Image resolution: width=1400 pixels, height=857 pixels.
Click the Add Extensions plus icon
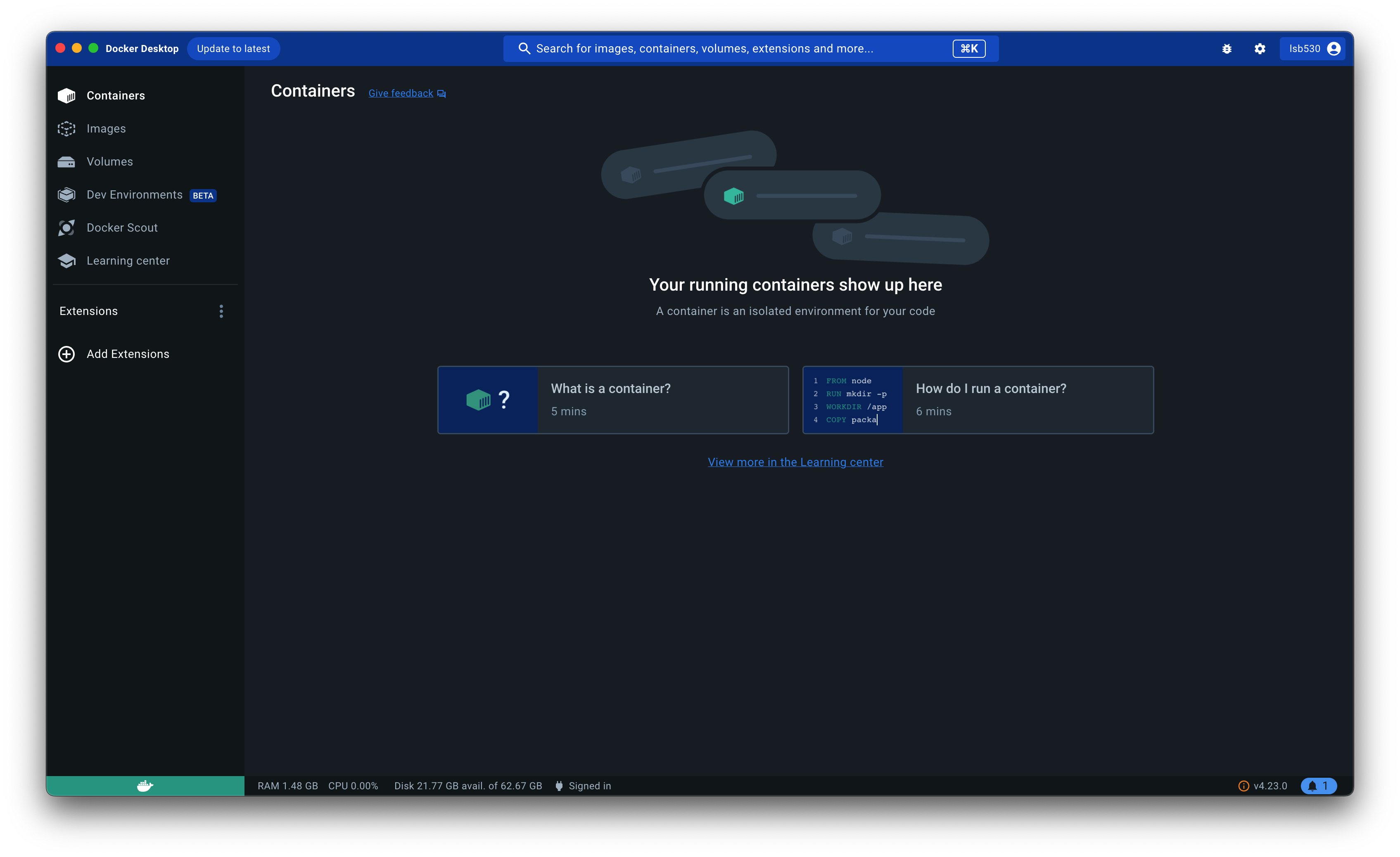66,354
